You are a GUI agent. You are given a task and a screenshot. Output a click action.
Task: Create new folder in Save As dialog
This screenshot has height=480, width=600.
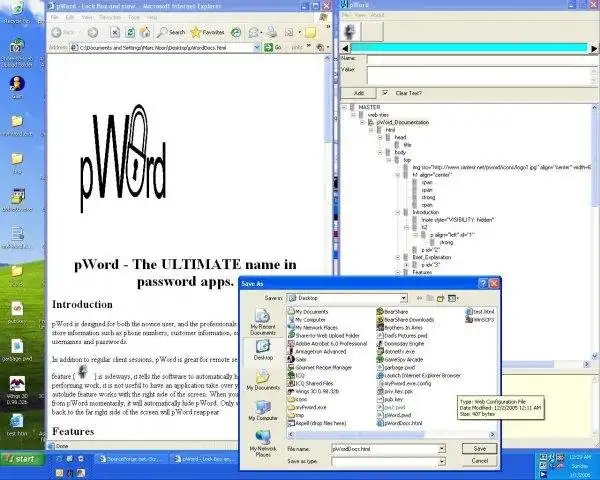click(x=440, y=298)
